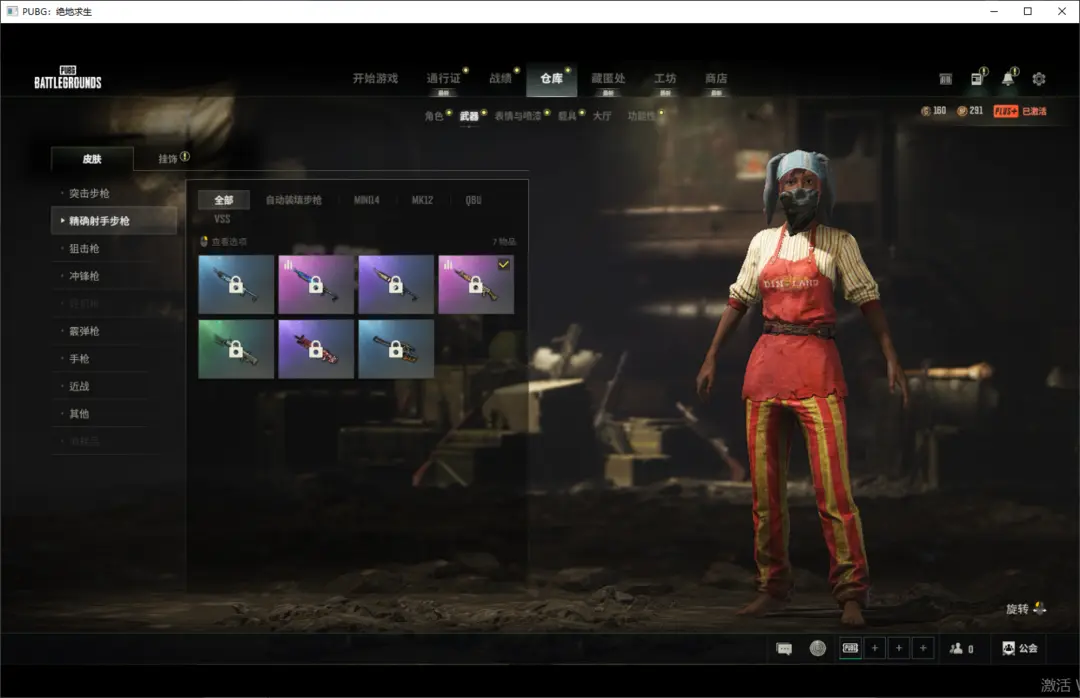Go to the 商店 store tab

coord(716,79)
